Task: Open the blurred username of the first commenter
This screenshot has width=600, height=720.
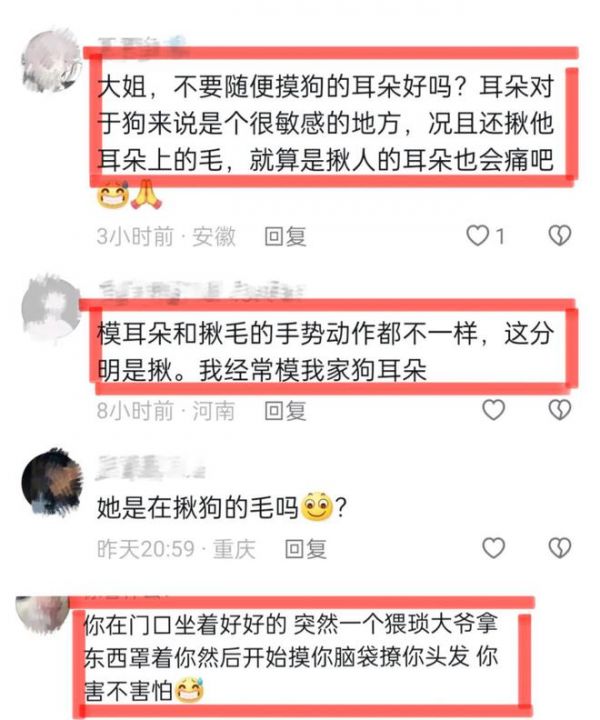Action: [142, 46]
